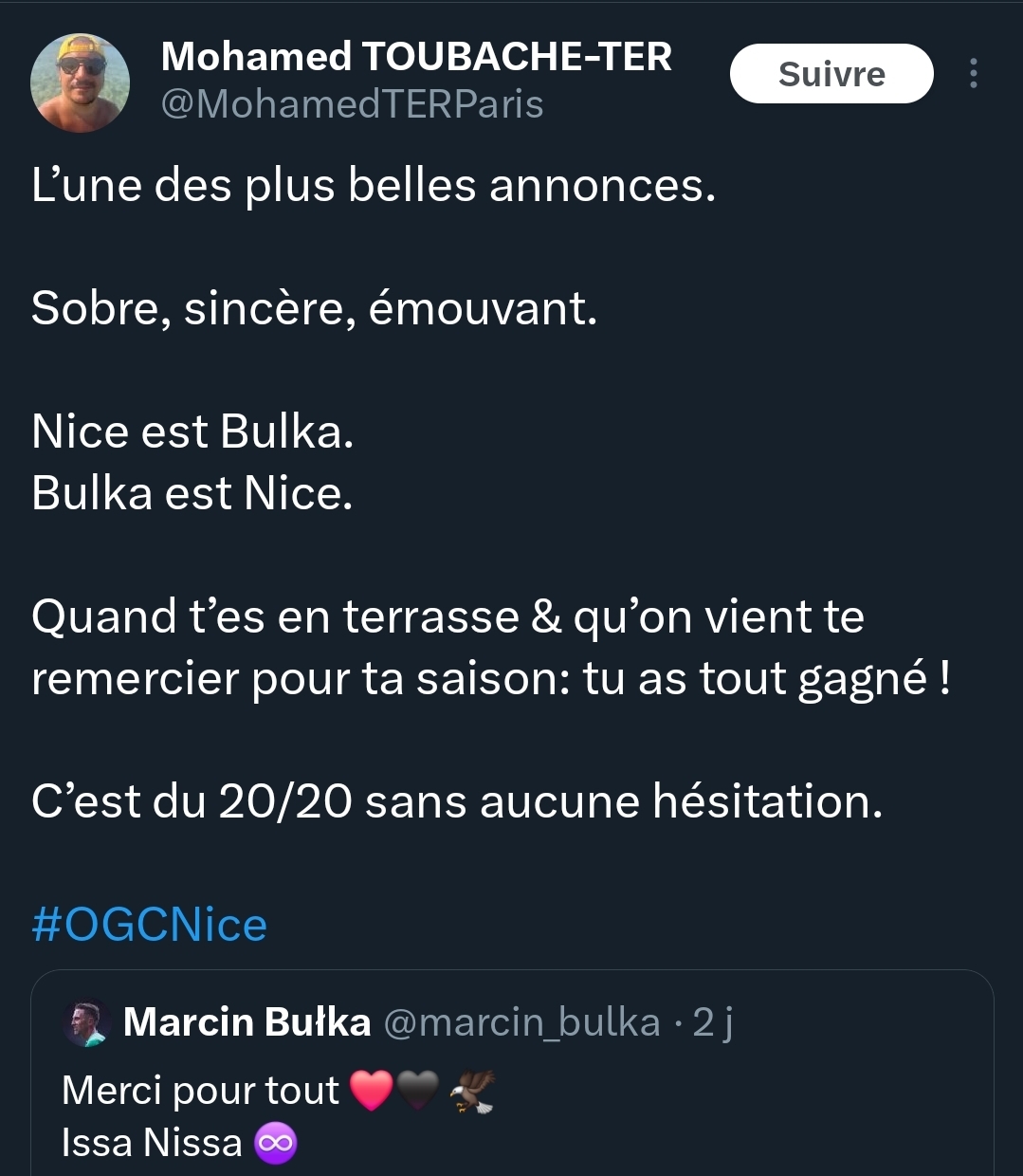Click the "C'est du 20/20" sentence
Screen dimensions: 1023x1176
456,801
